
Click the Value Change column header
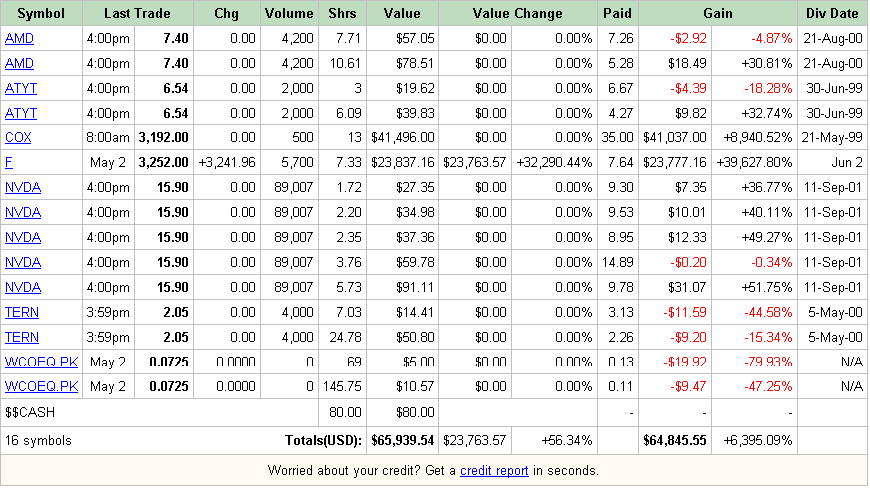point(517,13)
